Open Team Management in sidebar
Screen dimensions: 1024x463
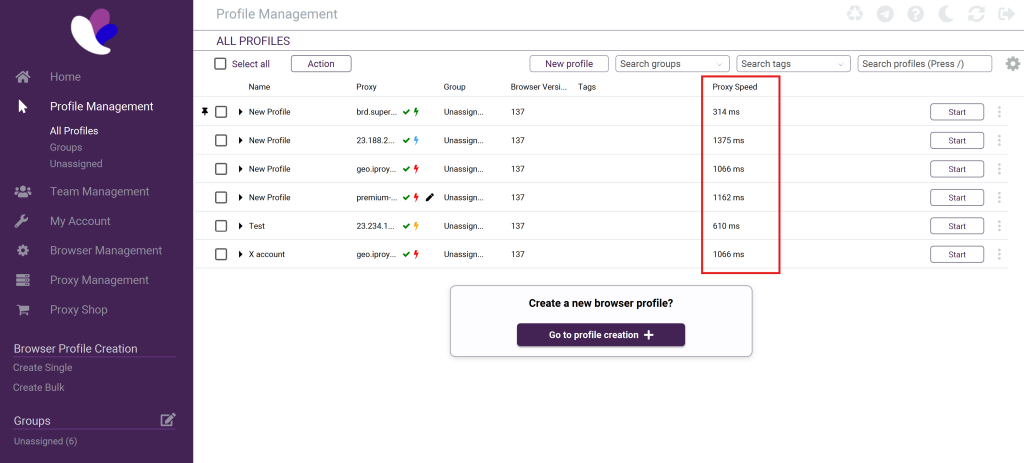coord(99,191)
